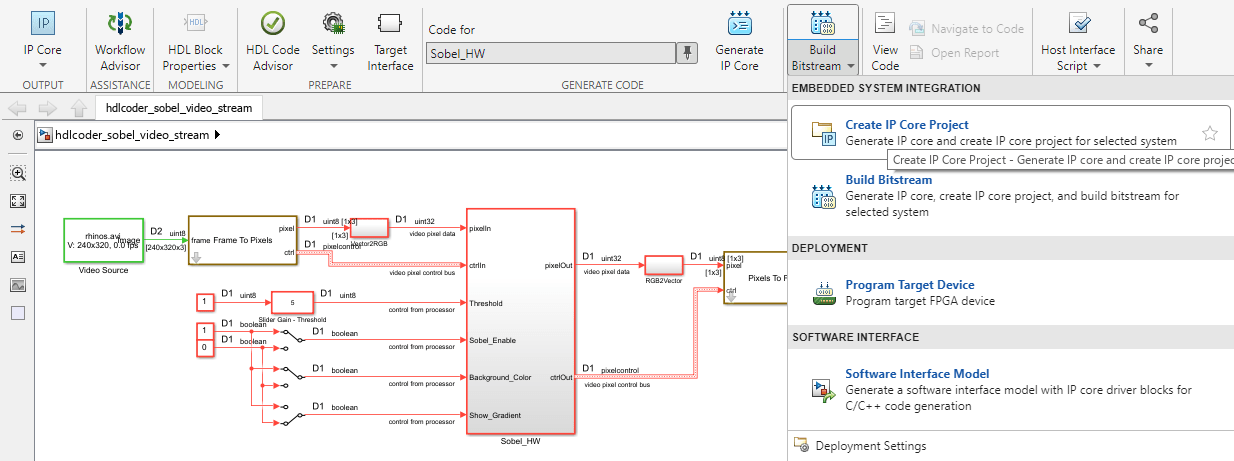Click Generate IP Core button
This screenshot has height=461, width=1234.
point(740,41)
